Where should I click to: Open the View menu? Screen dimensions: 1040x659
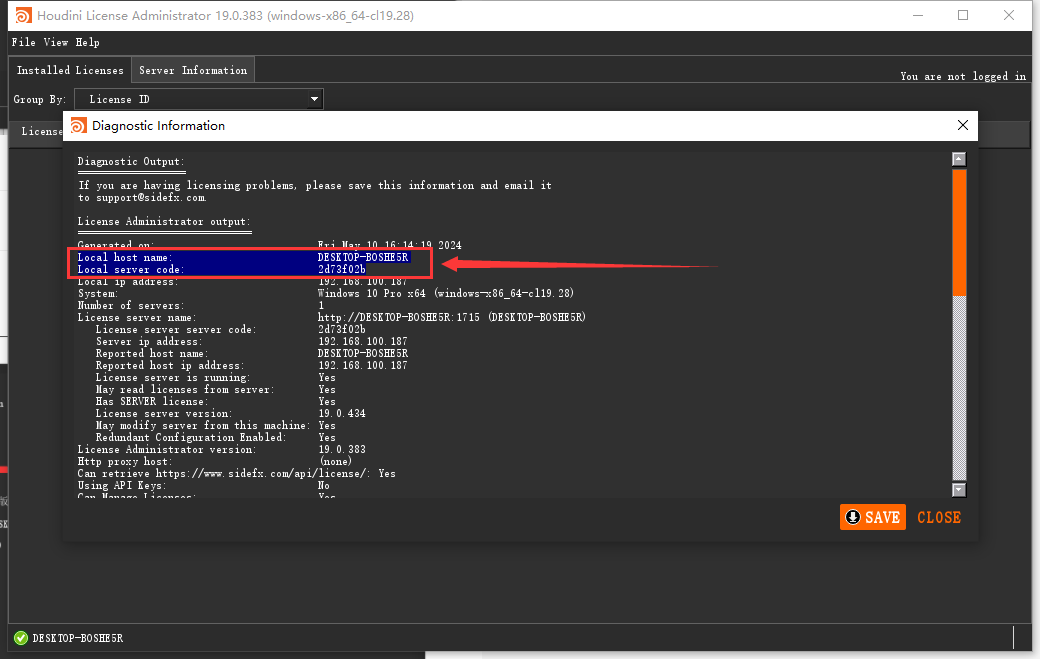point(56,43)
